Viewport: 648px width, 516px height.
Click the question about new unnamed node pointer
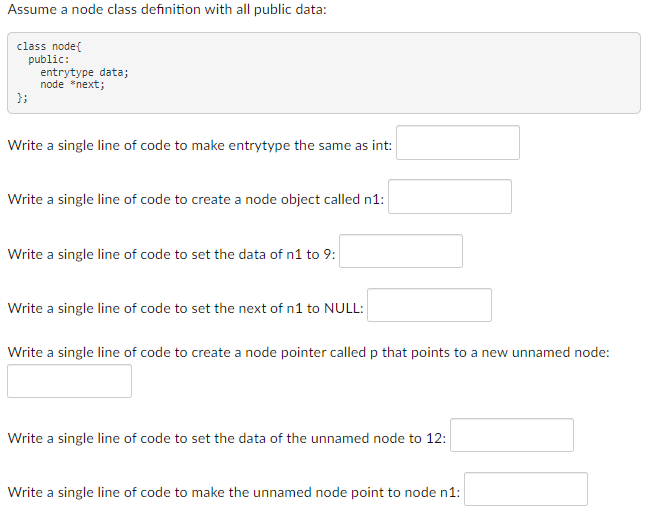308,352
